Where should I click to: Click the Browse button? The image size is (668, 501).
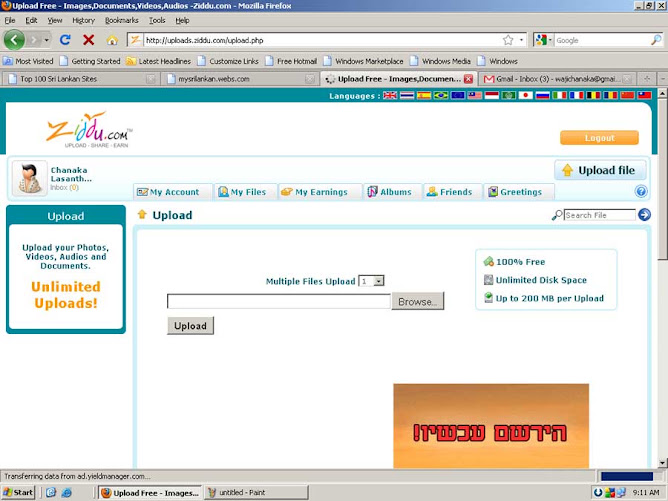point(418,301)
